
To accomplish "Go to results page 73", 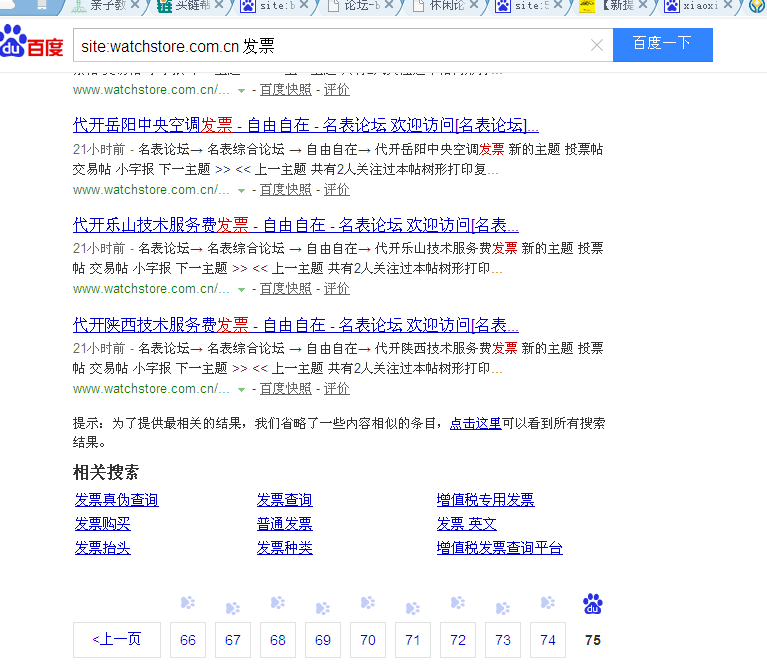I will (503, 640).
